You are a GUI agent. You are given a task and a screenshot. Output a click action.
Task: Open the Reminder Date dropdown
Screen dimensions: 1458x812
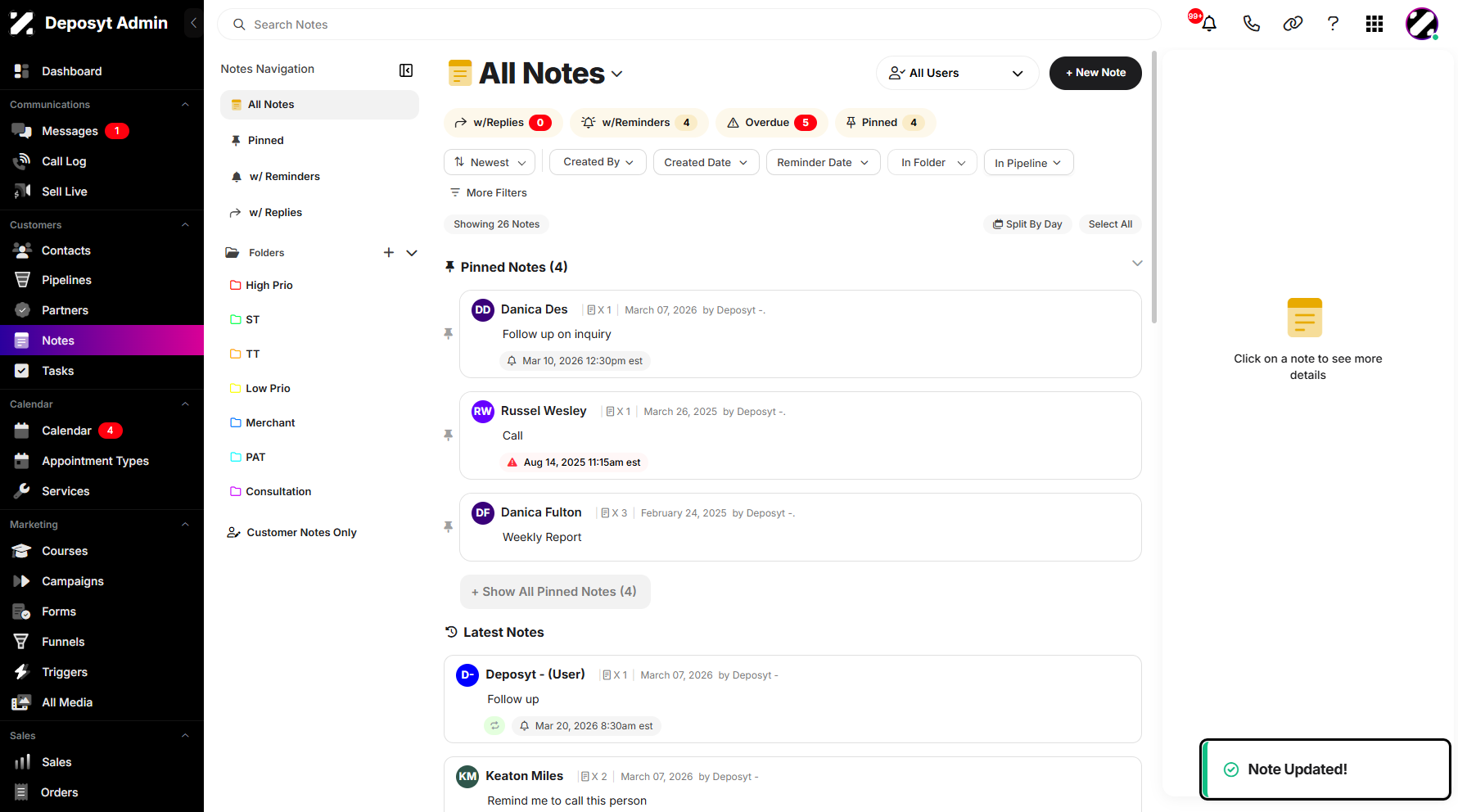pos(823,162)
